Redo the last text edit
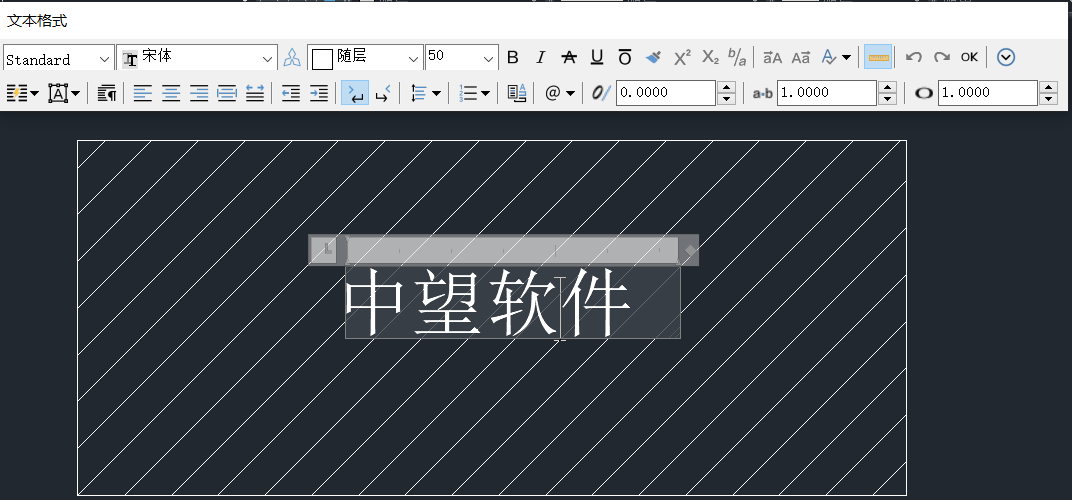 [x=941, y=58]
